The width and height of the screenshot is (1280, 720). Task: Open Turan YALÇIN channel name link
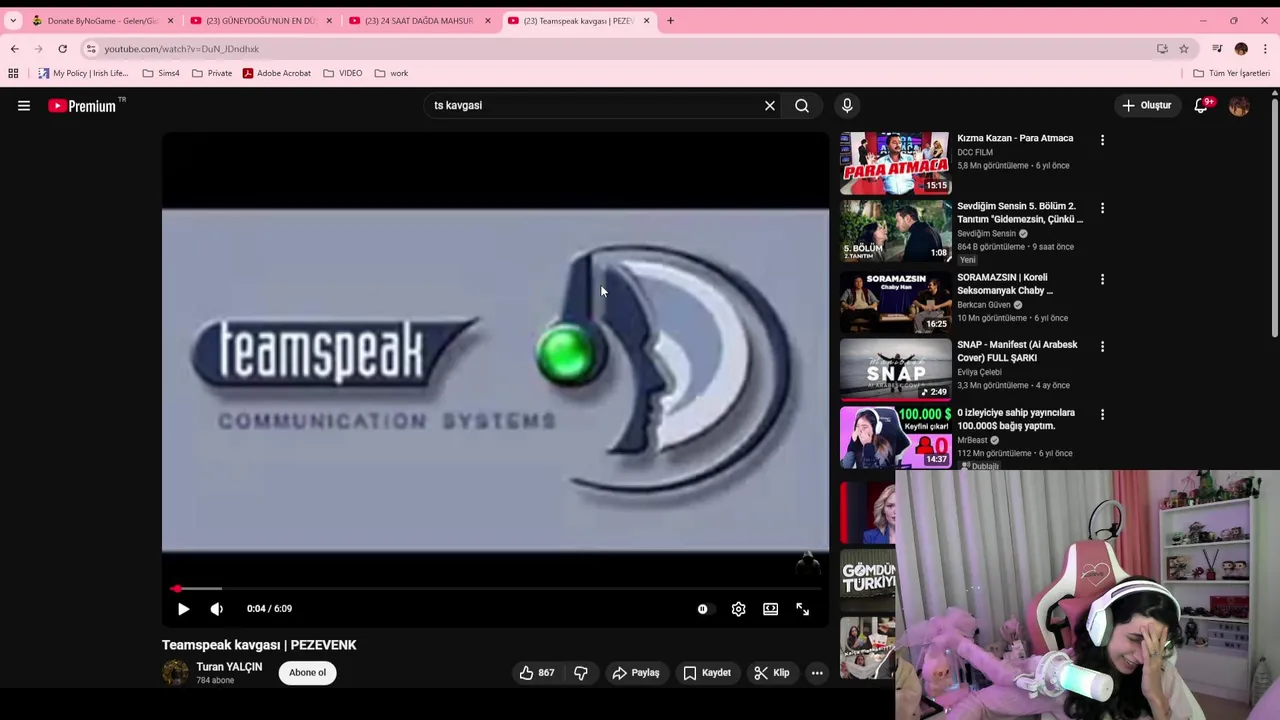coord(229,667)
